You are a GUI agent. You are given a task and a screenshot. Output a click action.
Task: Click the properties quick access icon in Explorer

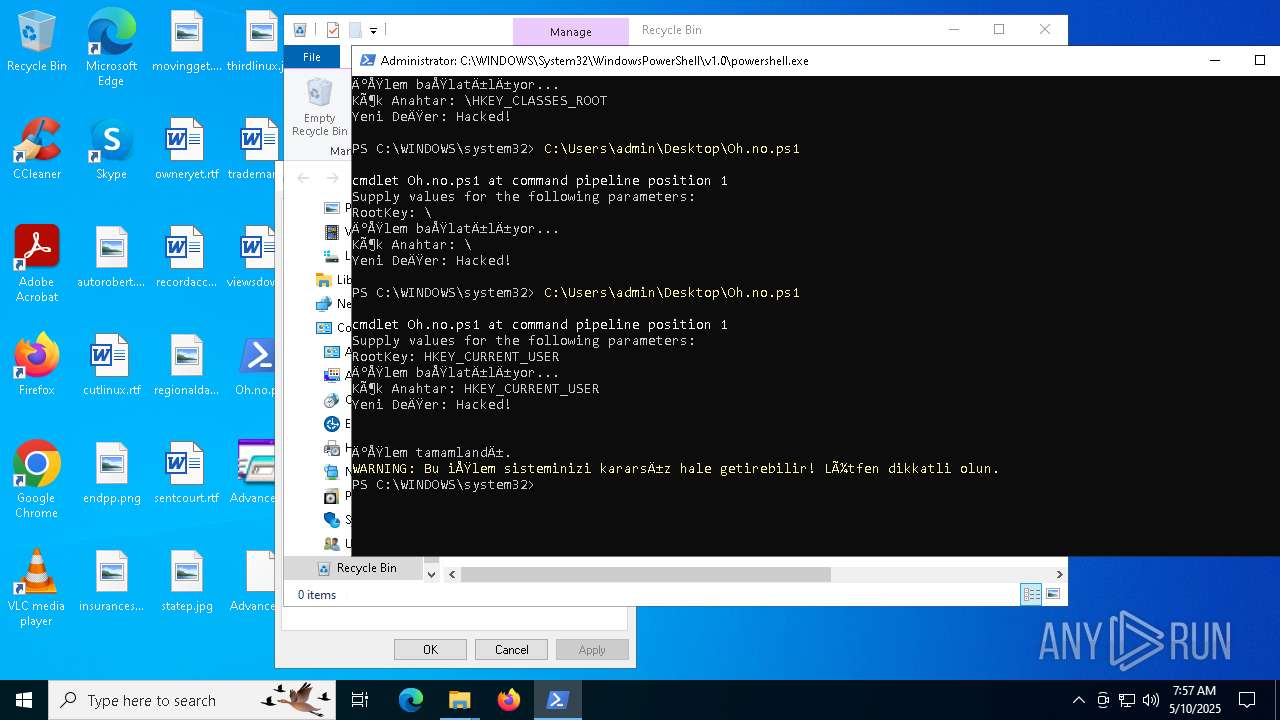[333, 31]
